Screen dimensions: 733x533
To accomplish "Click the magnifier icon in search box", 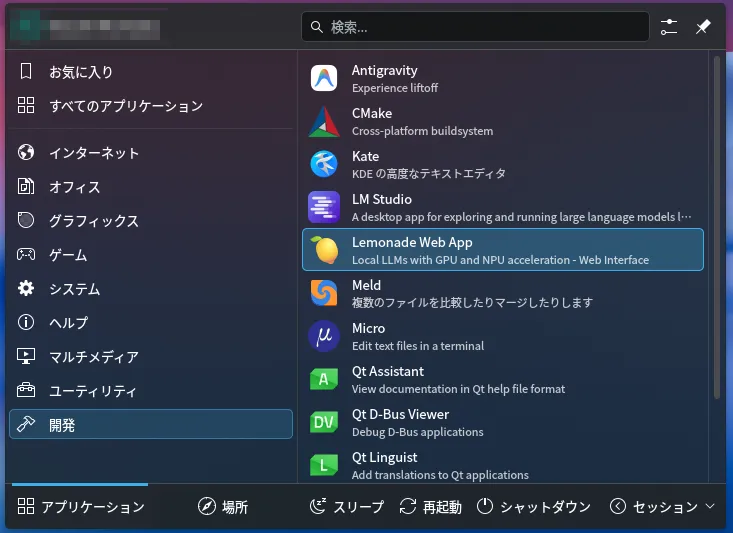I will 317,27.
